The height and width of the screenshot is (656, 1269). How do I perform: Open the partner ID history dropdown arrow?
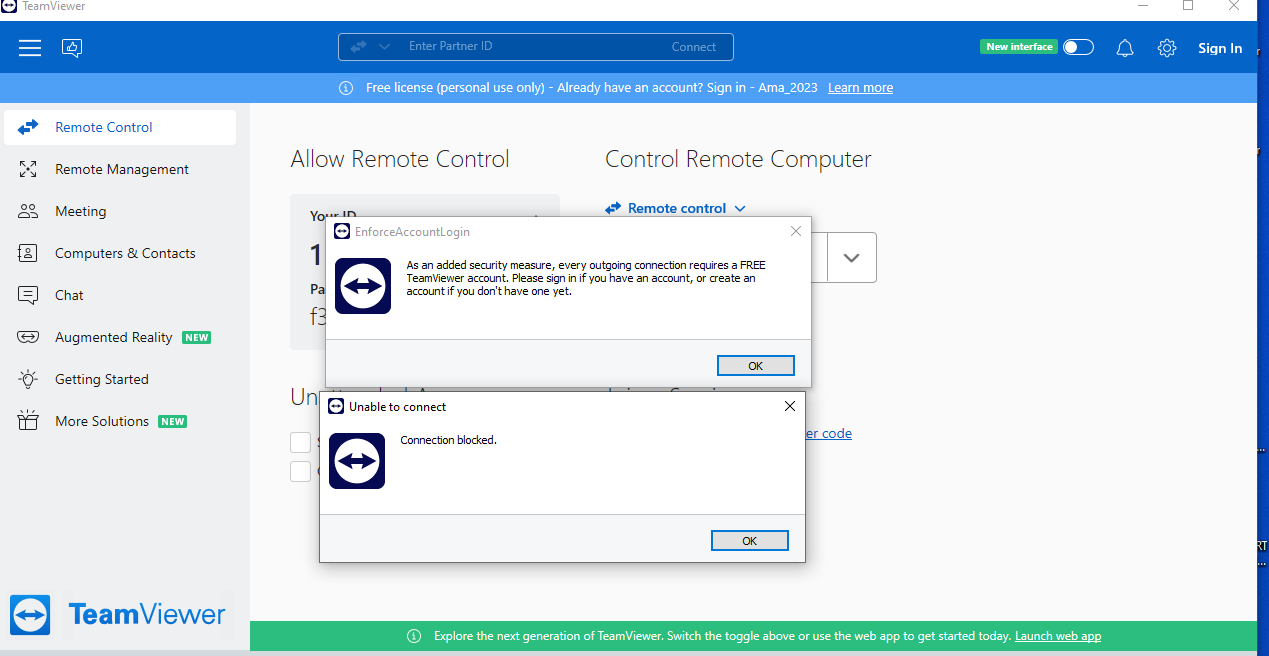[851, 258]
